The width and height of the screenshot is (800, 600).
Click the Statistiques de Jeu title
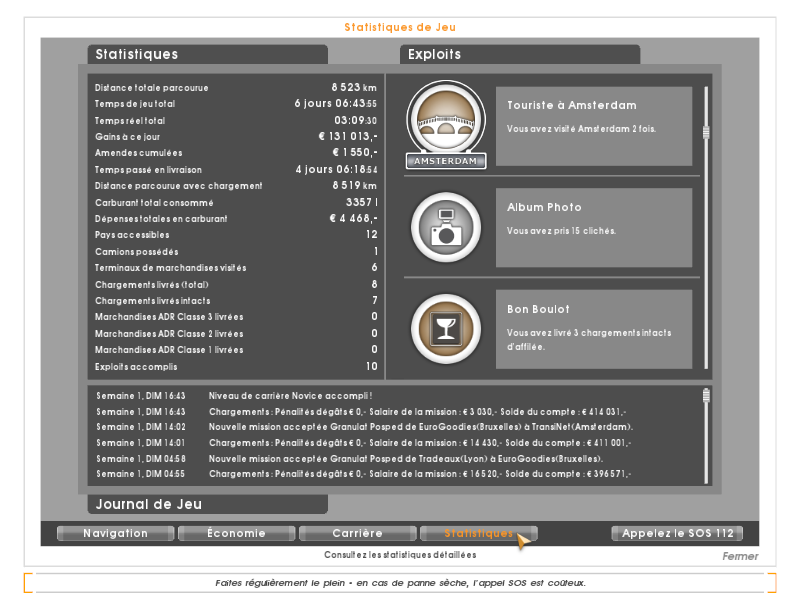pyautogui.click(x=400, y=28)
